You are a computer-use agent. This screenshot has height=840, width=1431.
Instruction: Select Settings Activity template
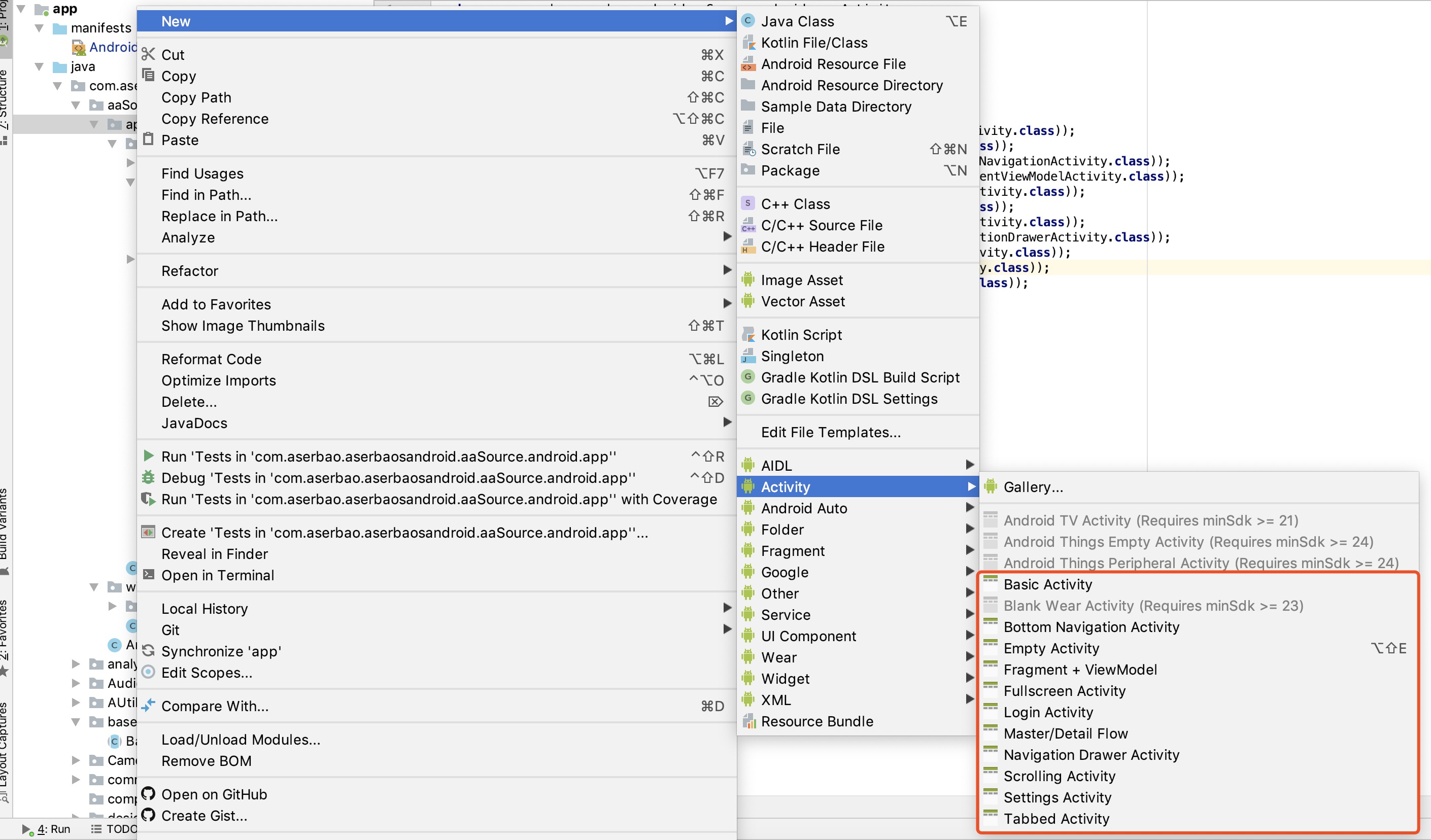pos(1198,797)
